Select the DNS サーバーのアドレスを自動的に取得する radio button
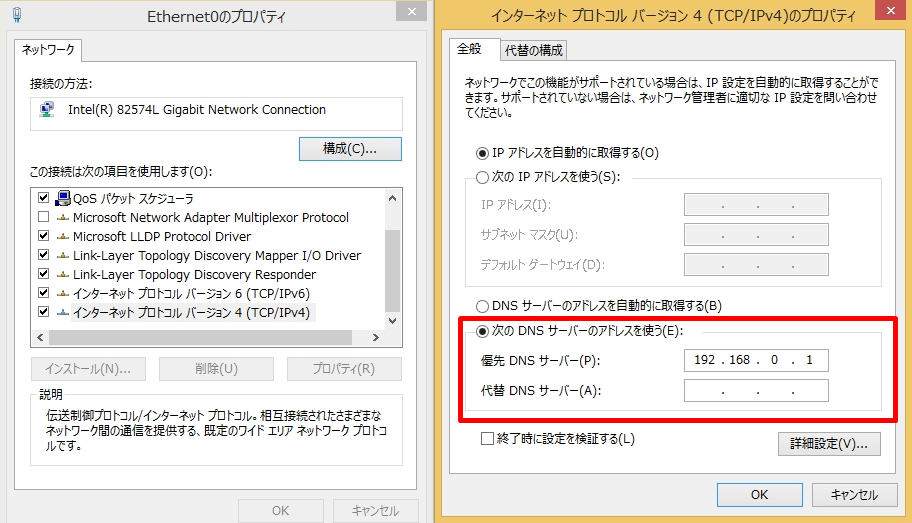 tap(482, 306)
